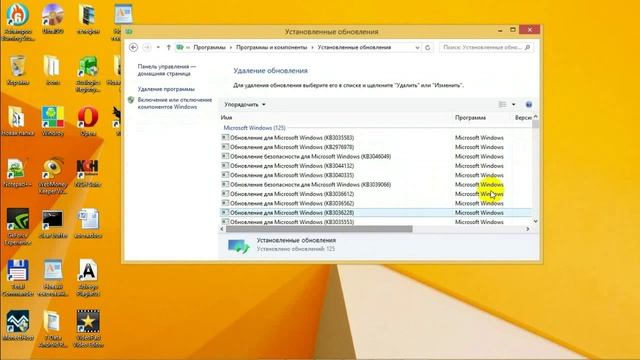
Task: Open the Упорядочить dropdown
Action: click(x=244, y=104)
